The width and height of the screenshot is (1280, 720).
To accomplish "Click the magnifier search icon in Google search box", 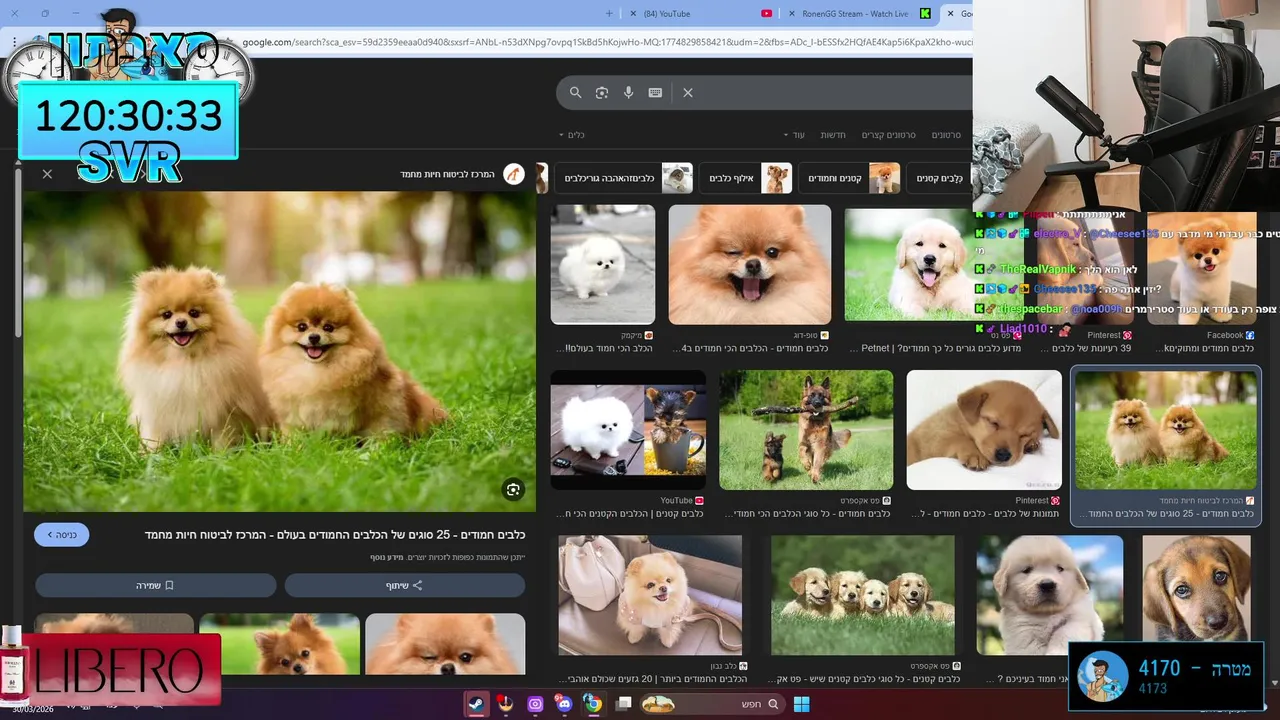I will [576, 92].
